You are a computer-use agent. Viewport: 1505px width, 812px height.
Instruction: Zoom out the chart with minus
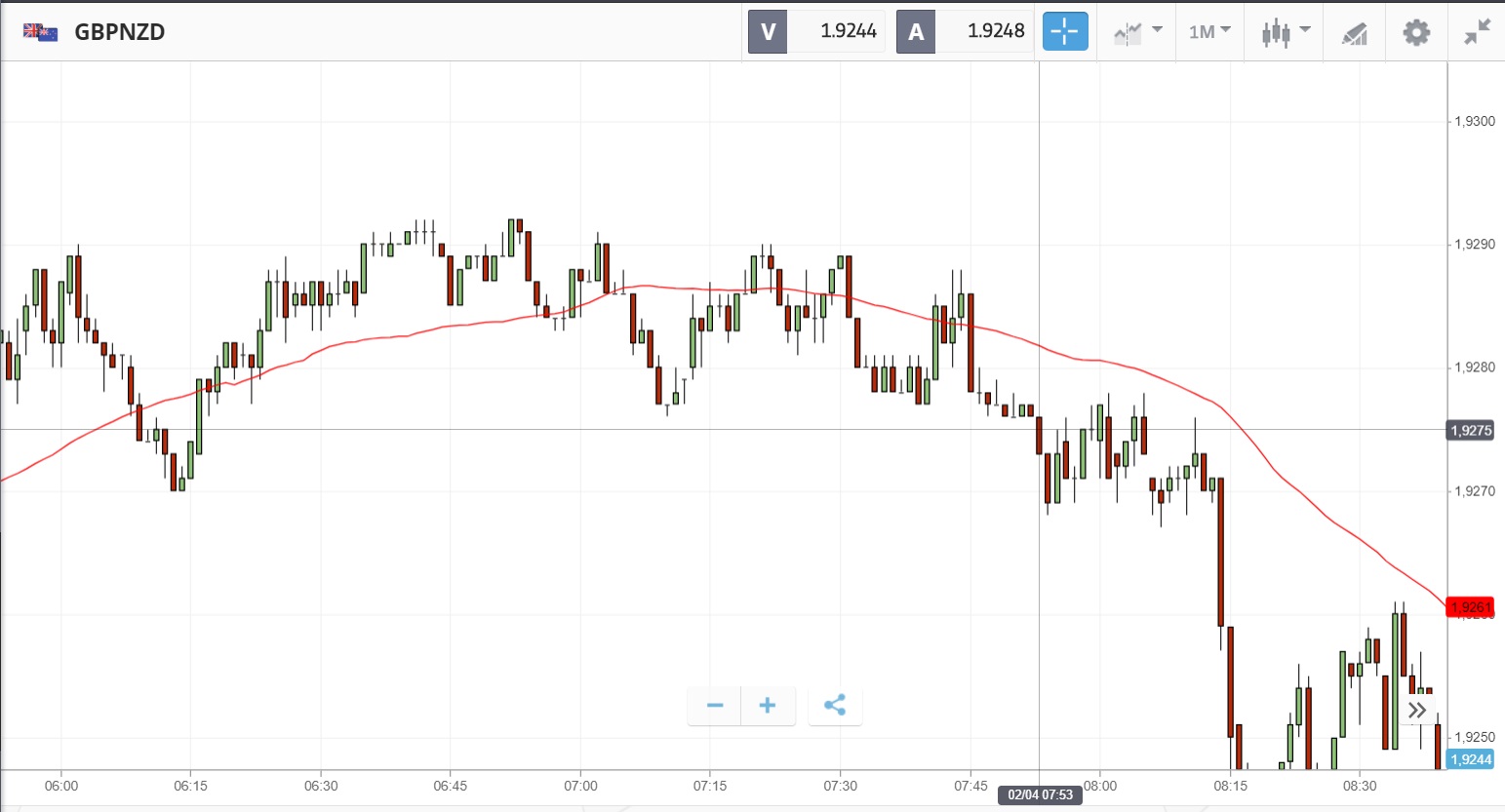tap(715, 706)
